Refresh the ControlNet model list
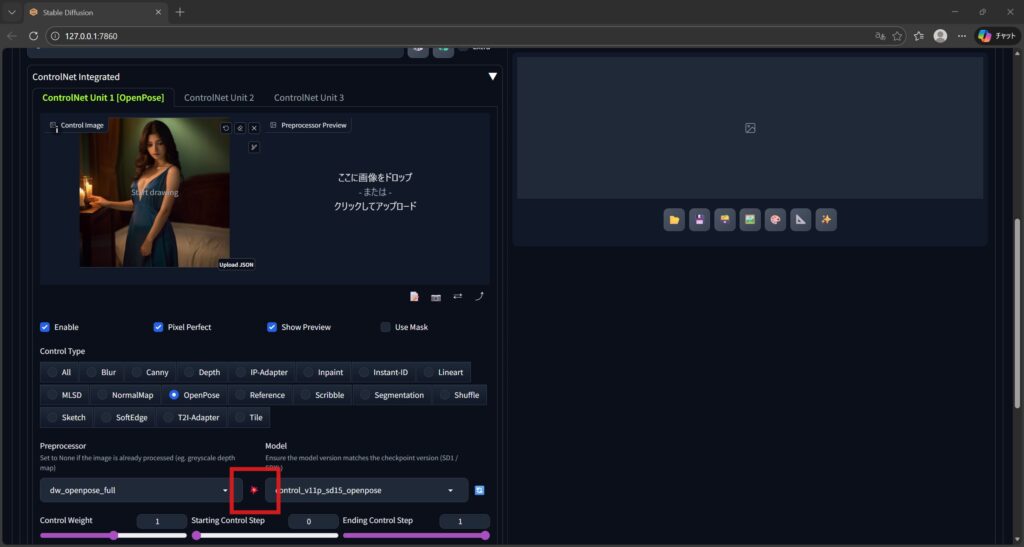The height and width of the screenshot is (547, 1024). pyautogui.click(x=480, y=490)
